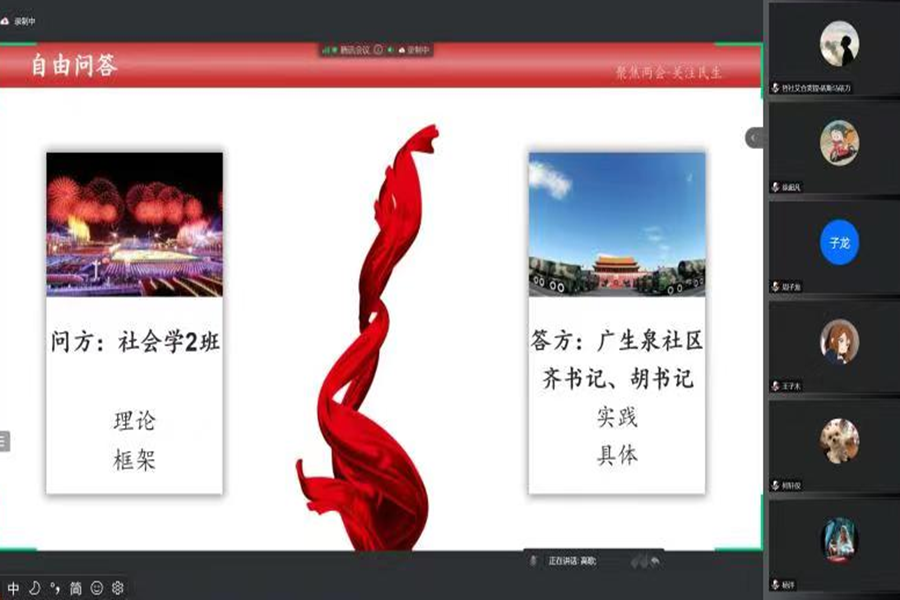The width and height of the screenshot is (900, 600).
Task: Toggle the punctuation mode icon in IME
Action: tap(55, 589)
